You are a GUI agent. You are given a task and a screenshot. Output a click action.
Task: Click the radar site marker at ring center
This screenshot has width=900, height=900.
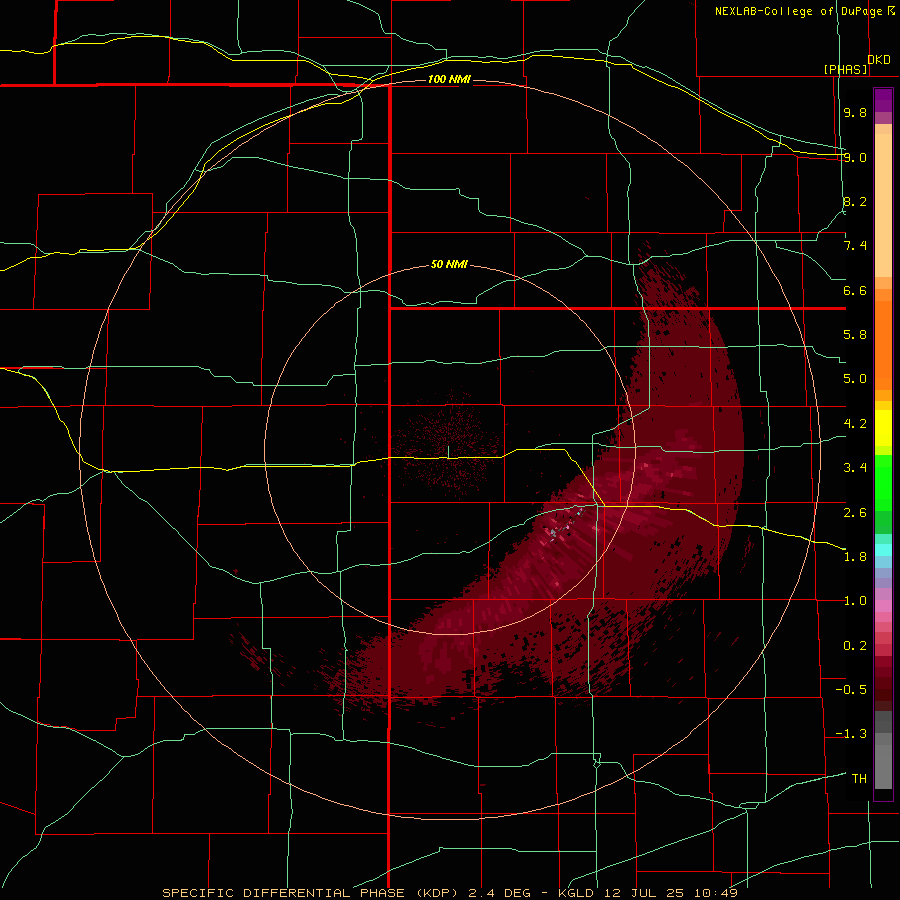(x=448, y=452)
